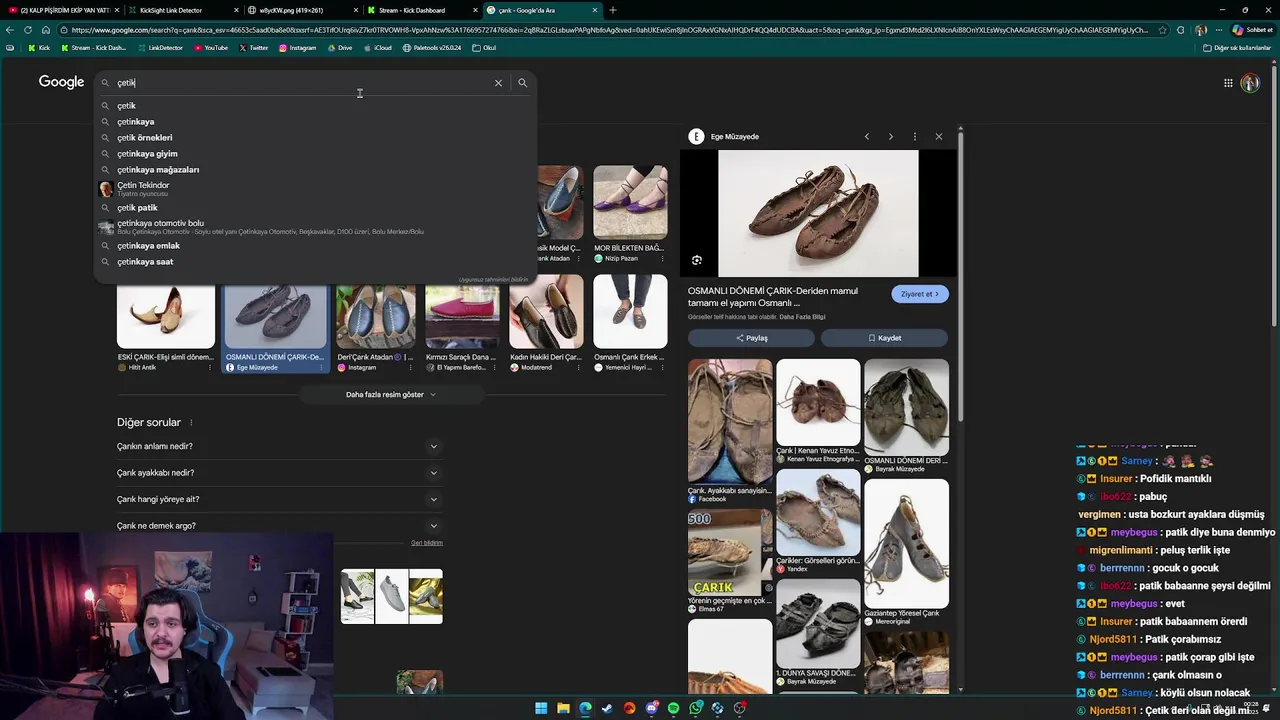Open the Twitter bookmark
This screenshot has height=720, width=1280.
253,48
